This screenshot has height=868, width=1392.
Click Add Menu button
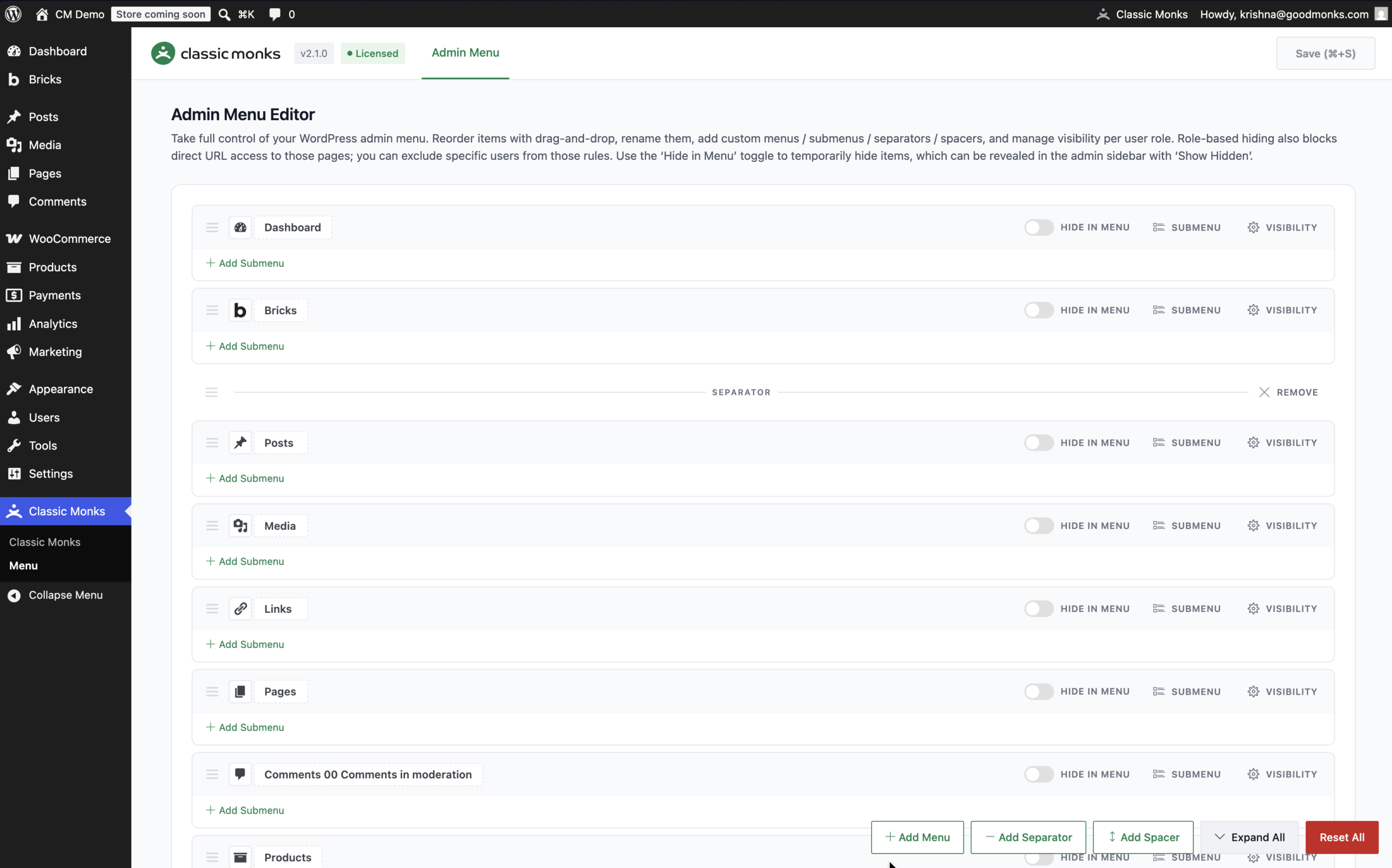[917, 837]
